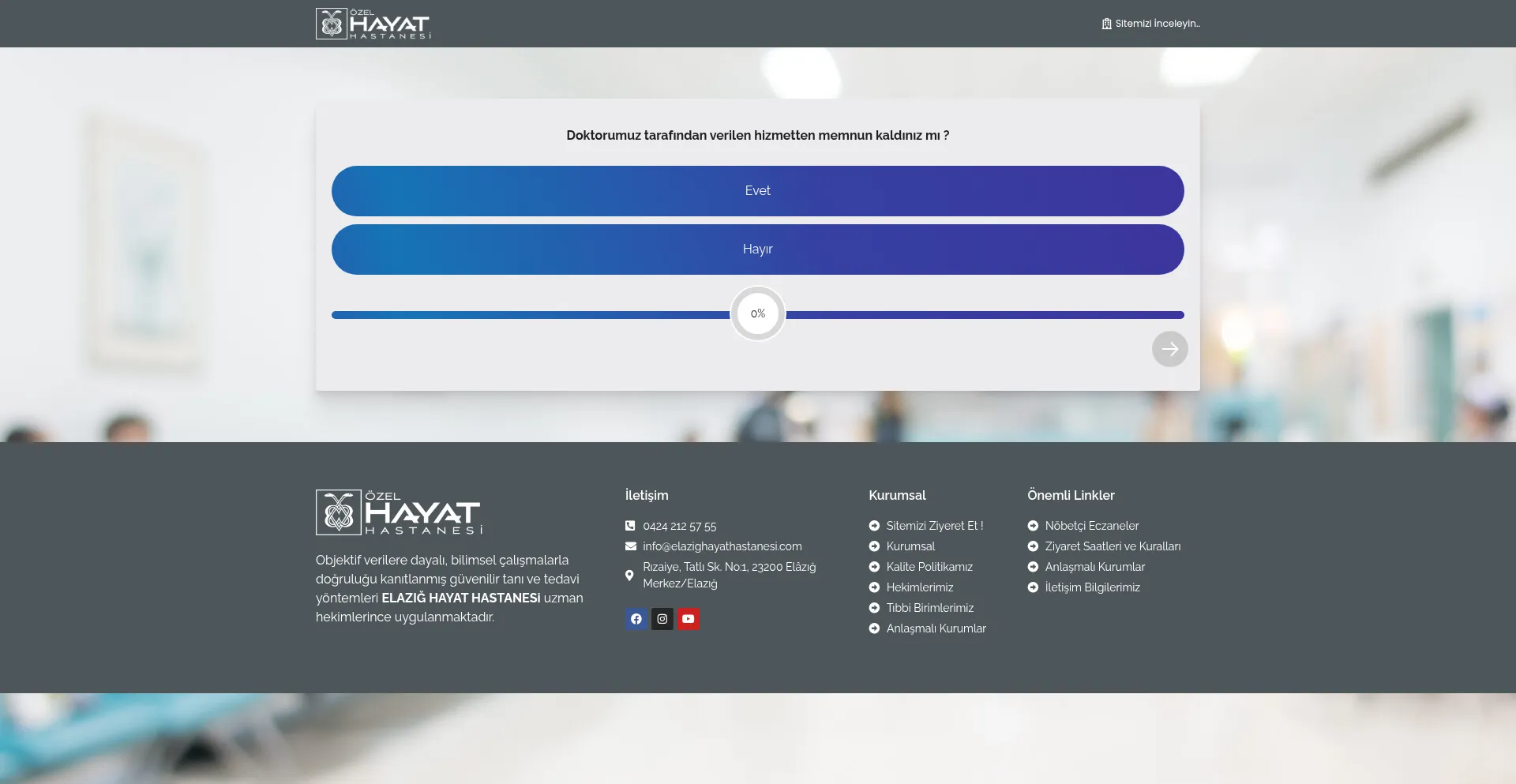Open Tıbbi Birimlerimiz link
Image resolution: width=1516 pixels, height=784 pixels.
[x=929, y=608]
